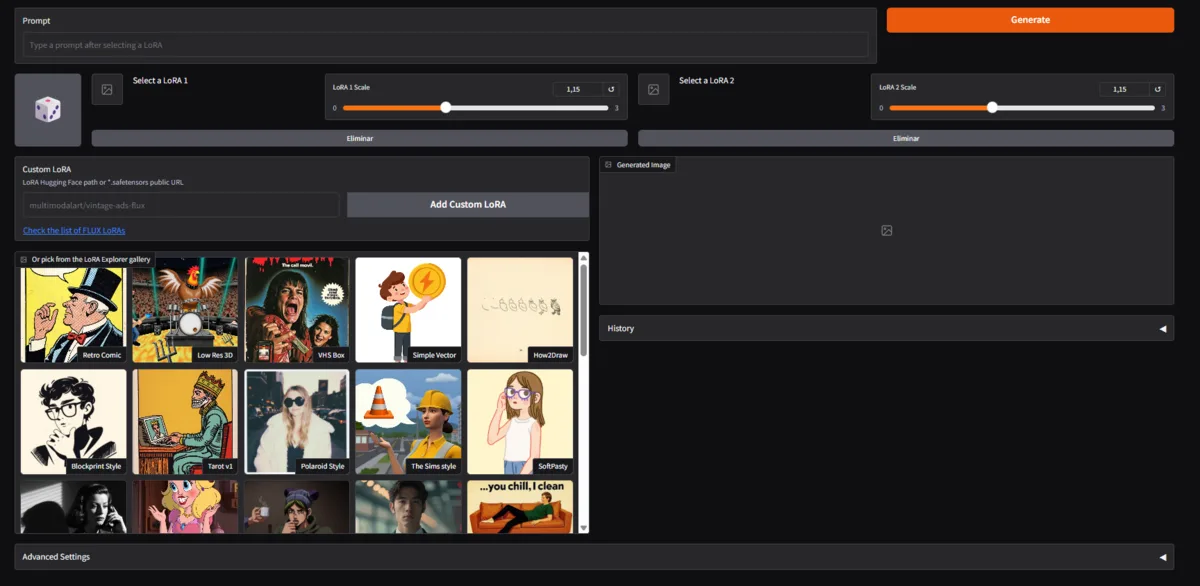
Task: Expand the Advanced Settings section
Action: coord(594,557)
